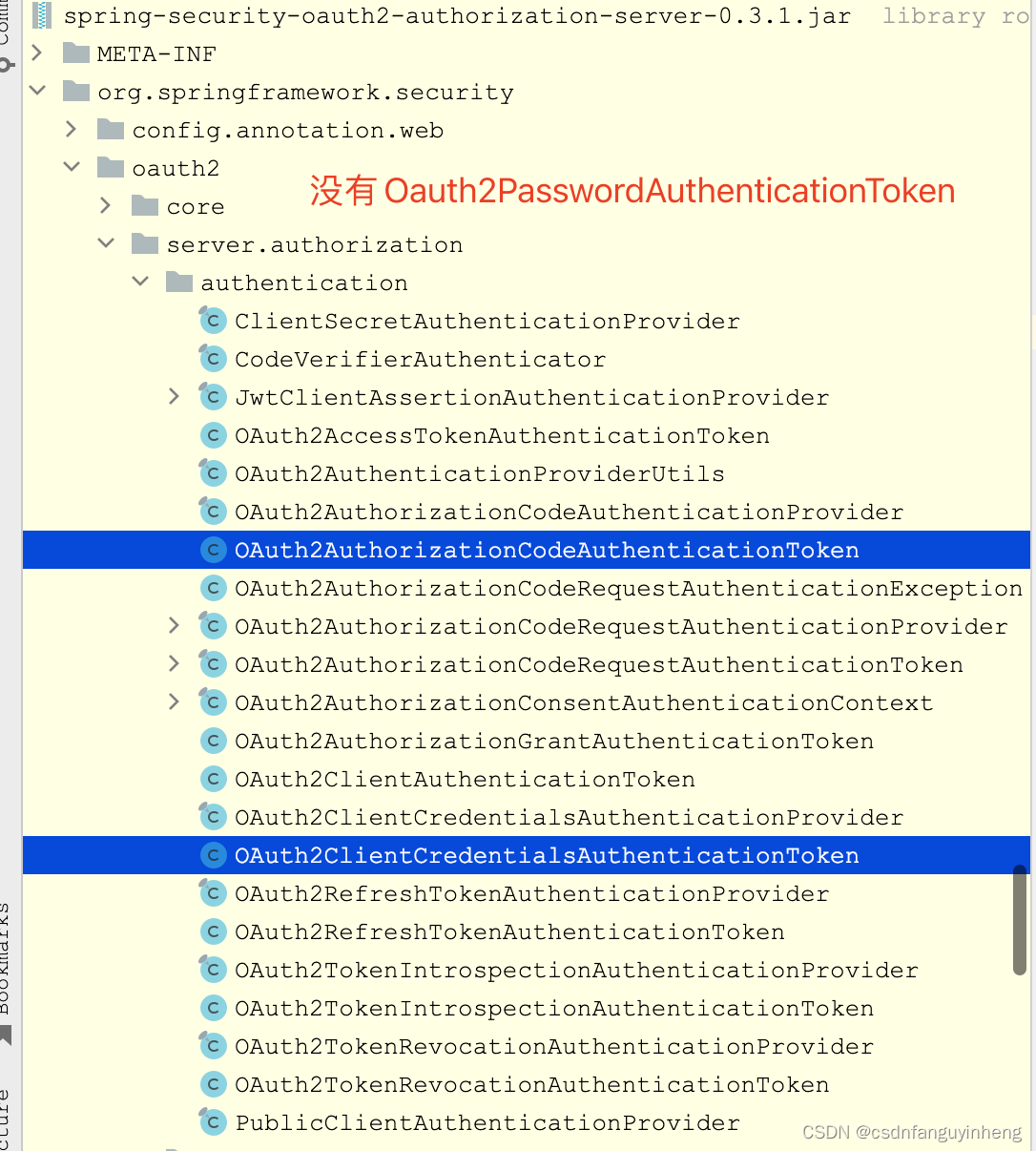This screenshot has width=1036, height=1151.
Task: Click the oauth2 package folder icon
Action: [x=111, y=168]
